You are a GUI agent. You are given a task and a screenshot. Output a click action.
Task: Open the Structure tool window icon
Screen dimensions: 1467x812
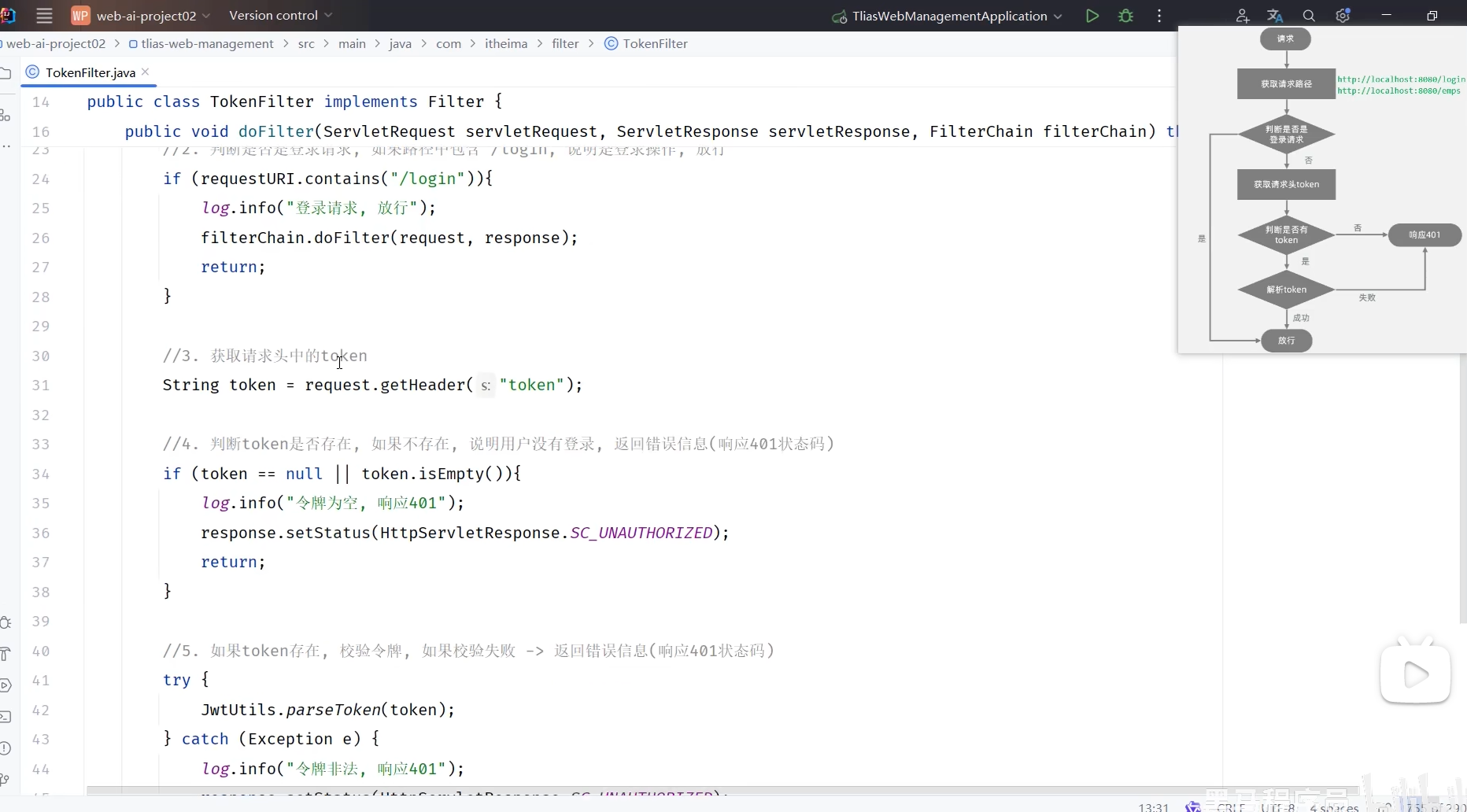(x=6, y=116)
